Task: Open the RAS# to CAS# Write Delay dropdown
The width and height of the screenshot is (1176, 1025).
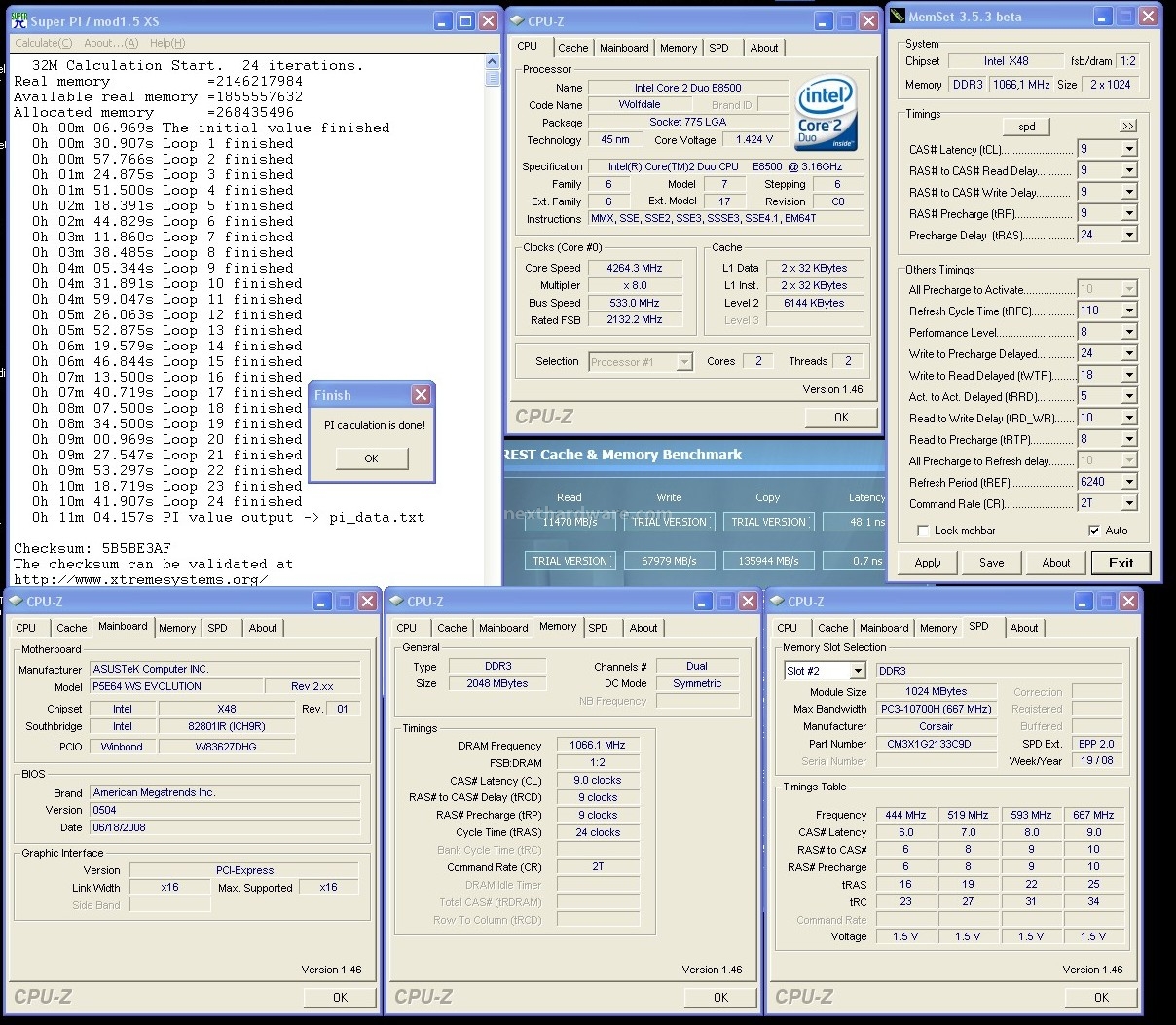Action: click(x=1129, y=192)
